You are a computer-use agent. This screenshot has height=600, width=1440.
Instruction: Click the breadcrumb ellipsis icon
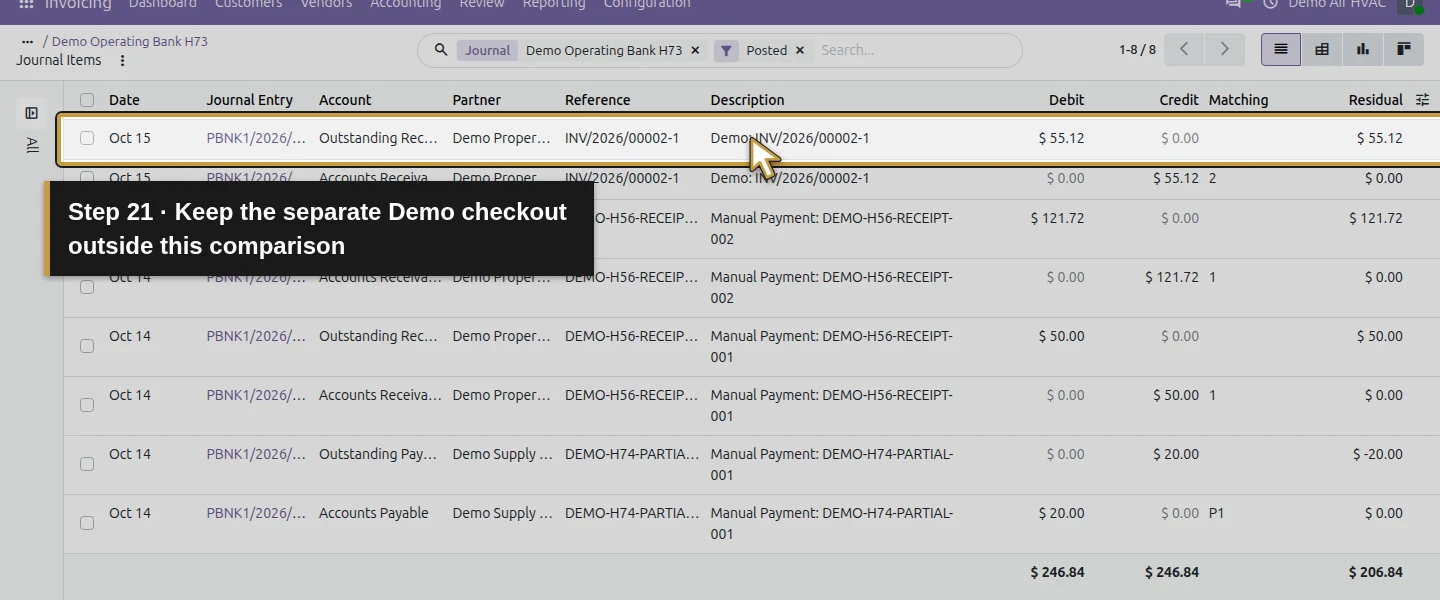[x=27, y=42]
